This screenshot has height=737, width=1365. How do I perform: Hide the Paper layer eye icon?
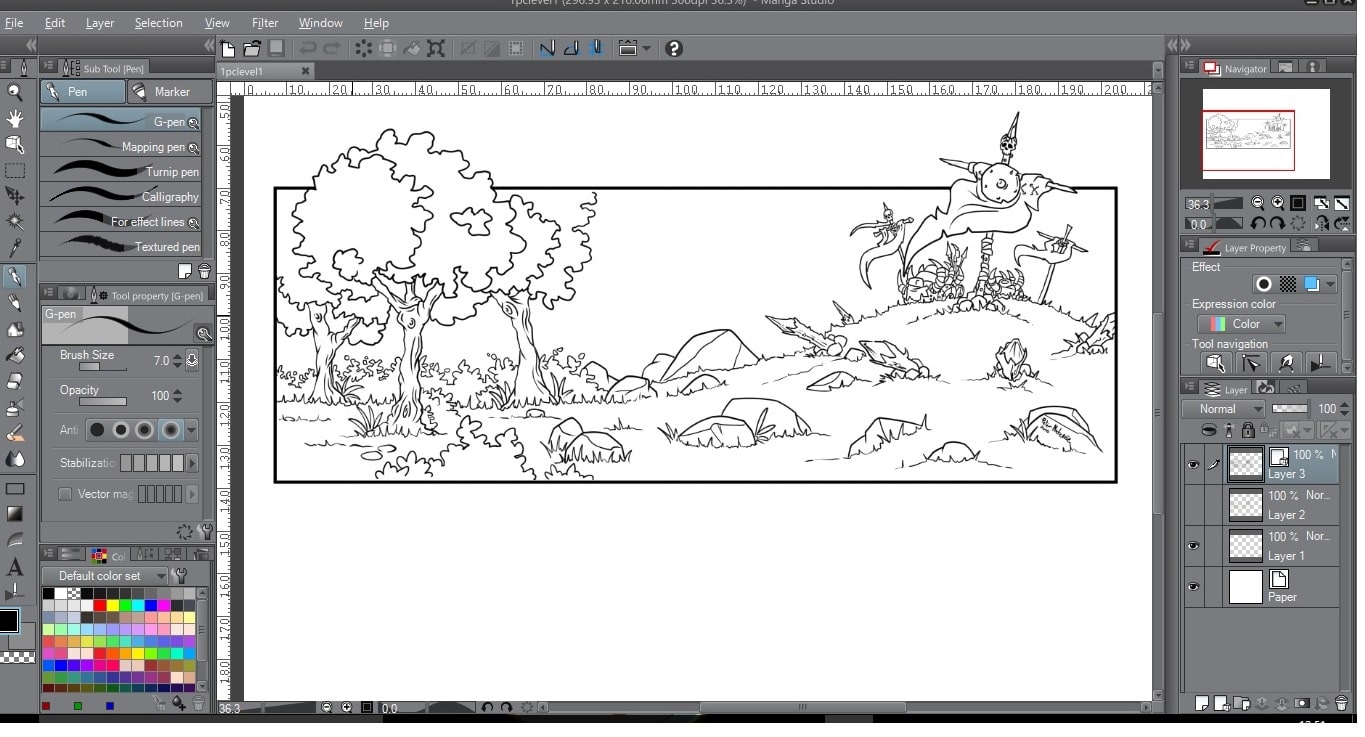click(1192, 587)
